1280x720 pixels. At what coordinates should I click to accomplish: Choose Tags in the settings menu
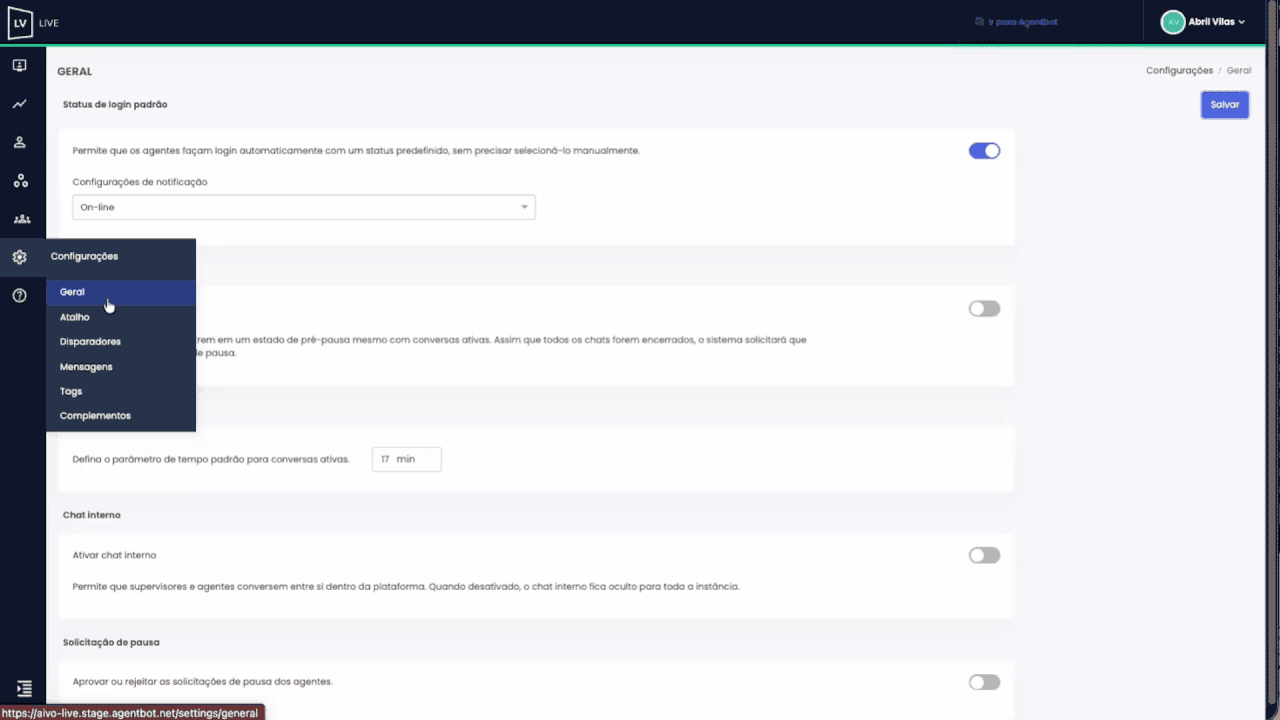pos(121,391)
